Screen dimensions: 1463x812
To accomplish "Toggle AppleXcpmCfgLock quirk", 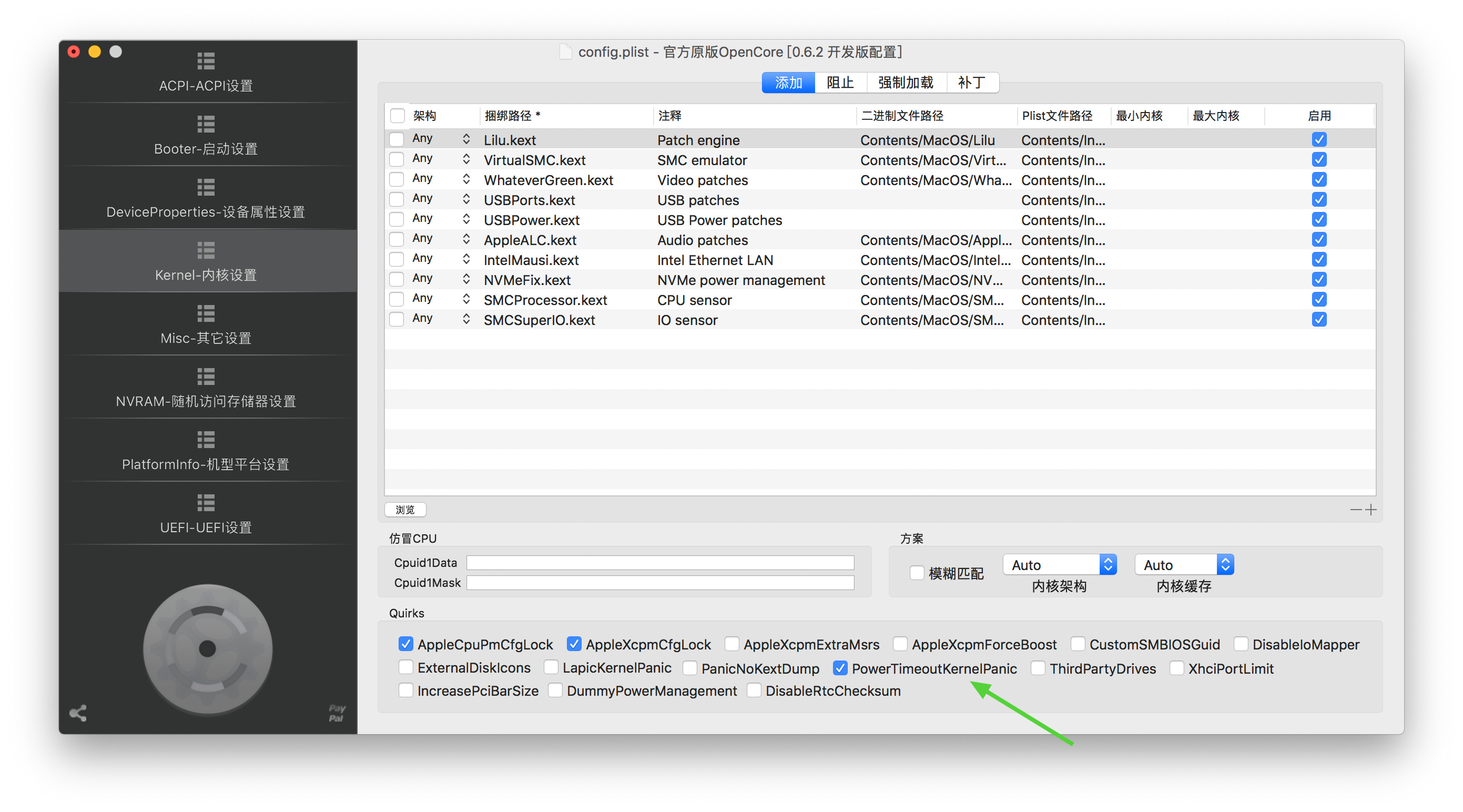I will point(574,644).
